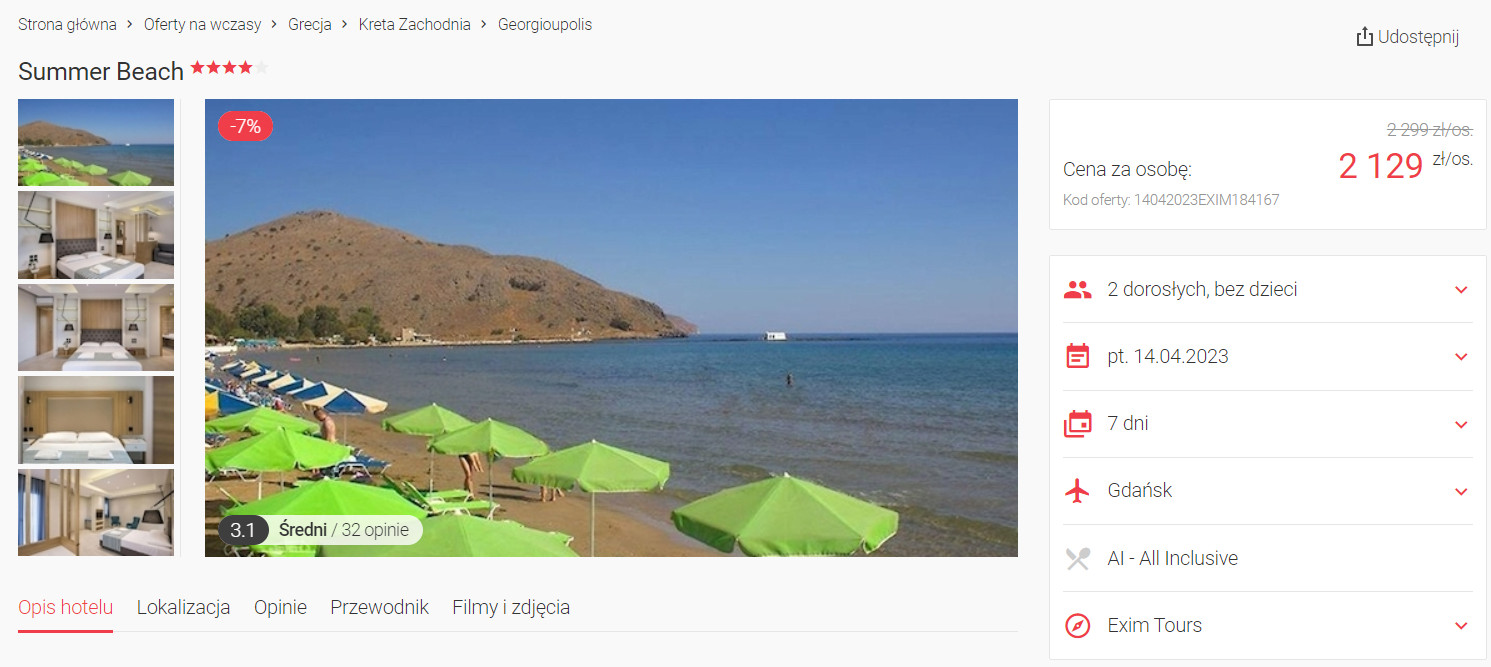Click the hotel star rating icons
The width and height of the screenshot is (1491, 667).
229,68
